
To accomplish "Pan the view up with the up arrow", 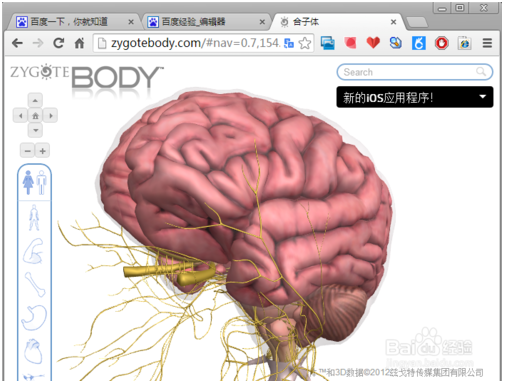I will click(35, 100).
